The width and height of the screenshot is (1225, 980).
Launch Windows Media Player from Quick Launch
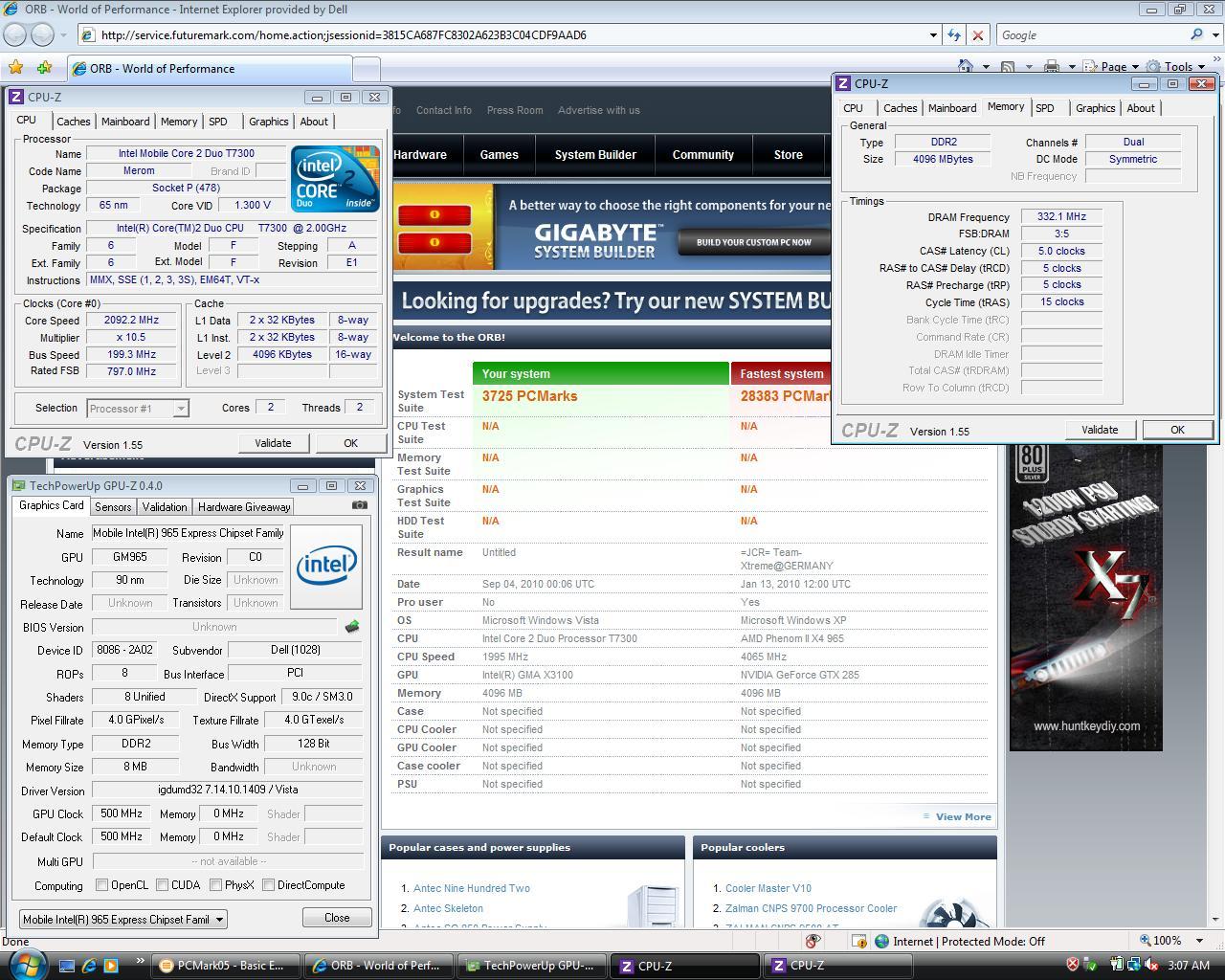point(110,966)
